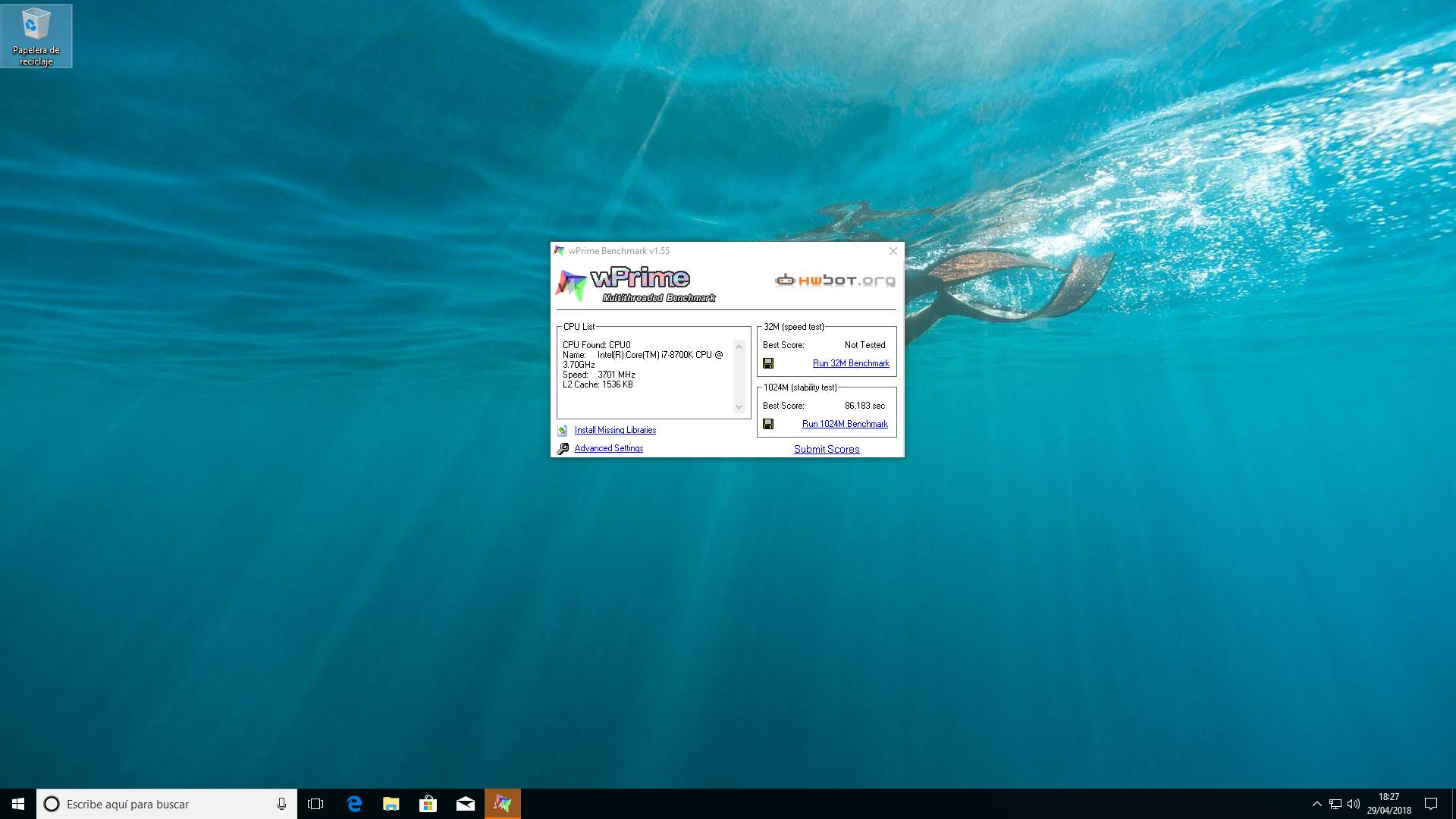Click the floppy save icon under 32M test
The height and width of the screenshot is (819, 1456).
[x=768, y=364]
